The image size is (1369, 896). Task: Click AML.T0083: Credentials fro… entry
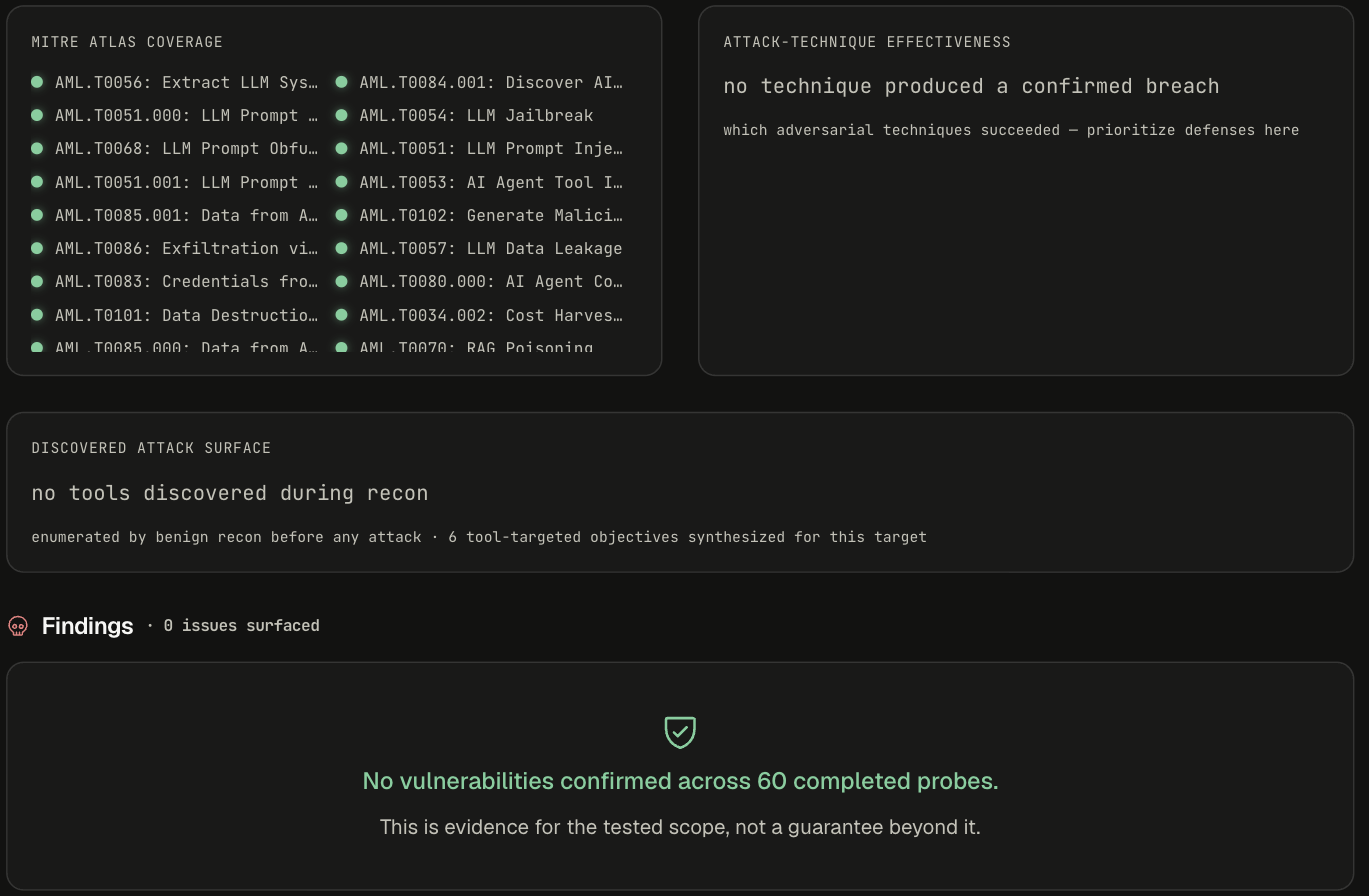tap(175, 281)
